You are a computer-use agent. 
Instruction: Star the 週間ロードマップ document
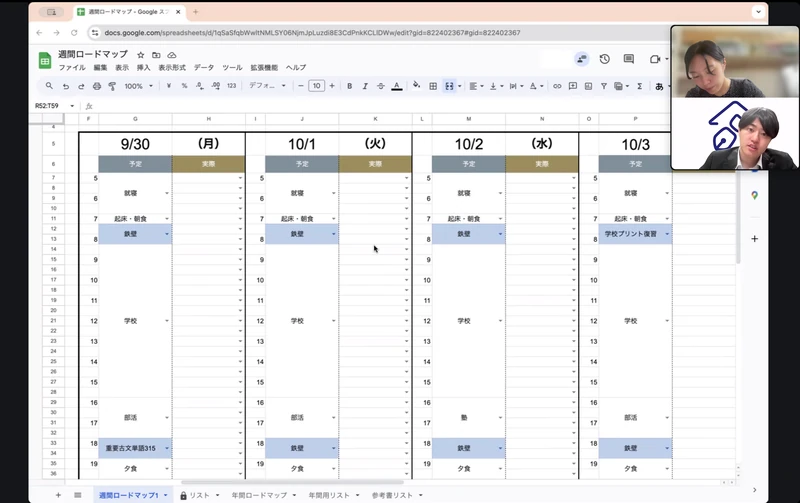pyautogui.click(x=141, y=54)
